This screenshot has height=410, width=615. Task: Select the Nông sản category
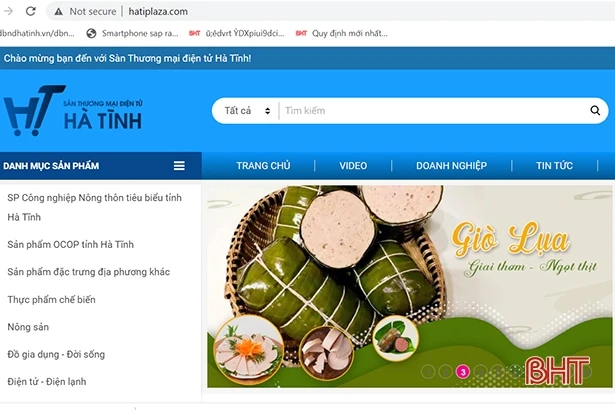[x=28, y=327]
